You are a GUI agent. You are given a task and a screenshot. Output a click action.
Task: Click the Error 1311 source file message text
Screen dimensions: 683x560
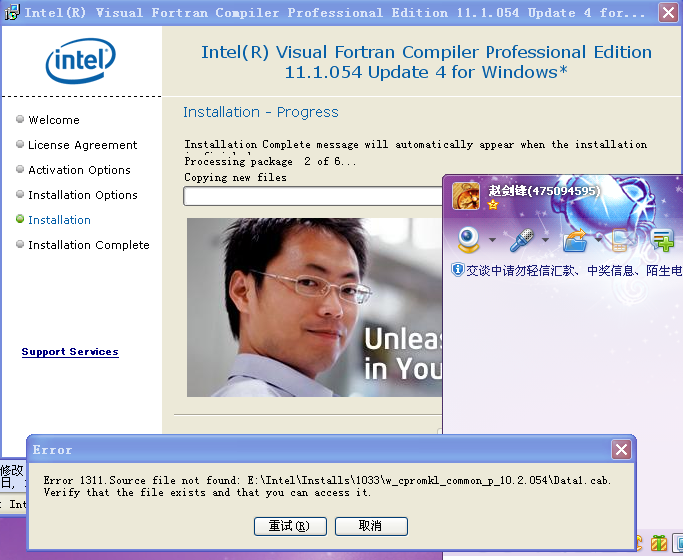coord(327,486)
